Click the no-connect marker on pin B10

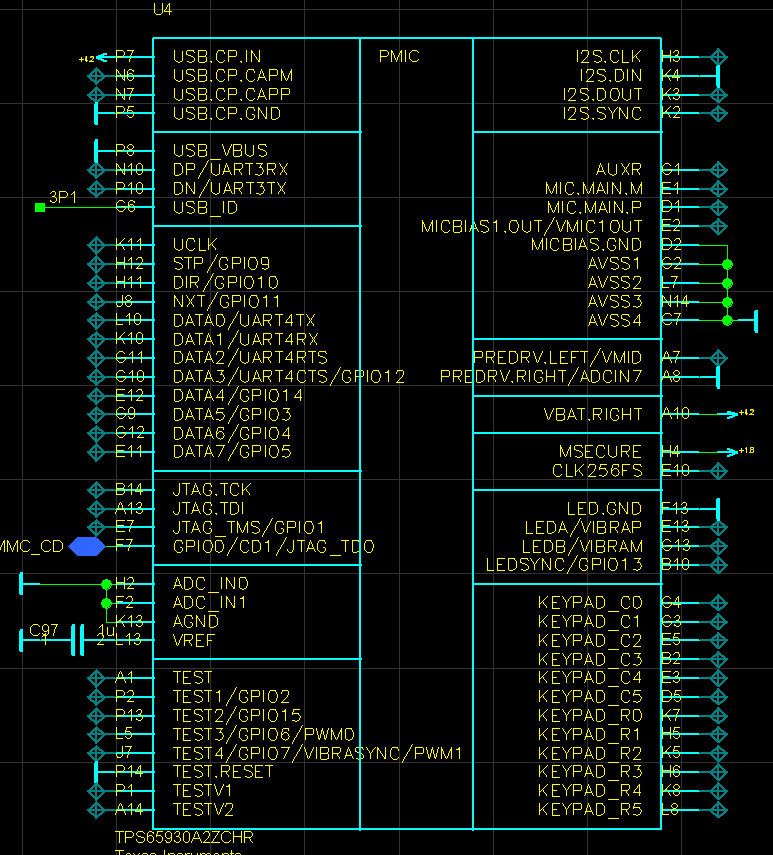718,565
